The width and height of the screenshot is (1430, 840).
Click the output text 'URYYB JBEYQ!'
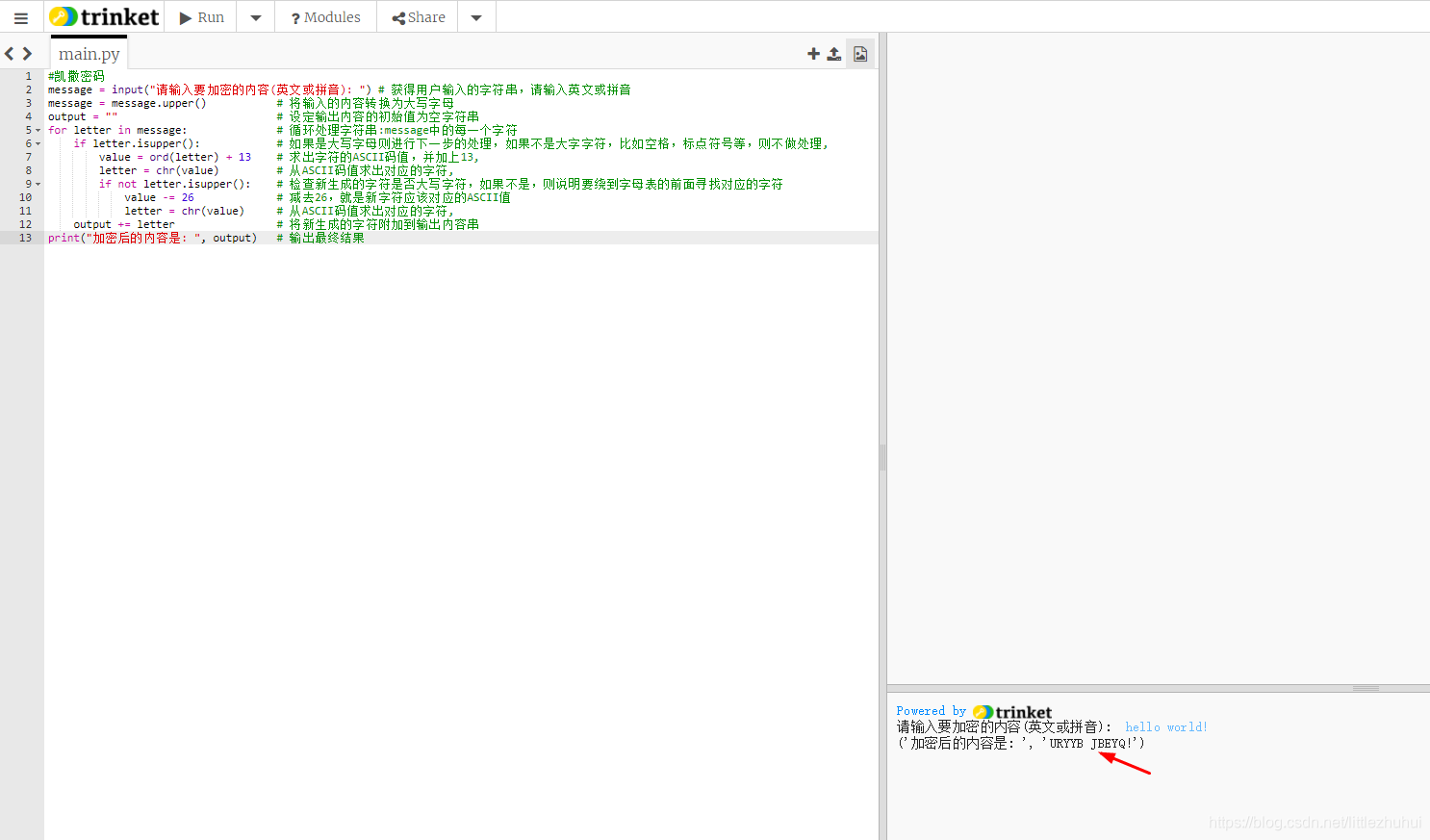click(x=1092, y=744)
